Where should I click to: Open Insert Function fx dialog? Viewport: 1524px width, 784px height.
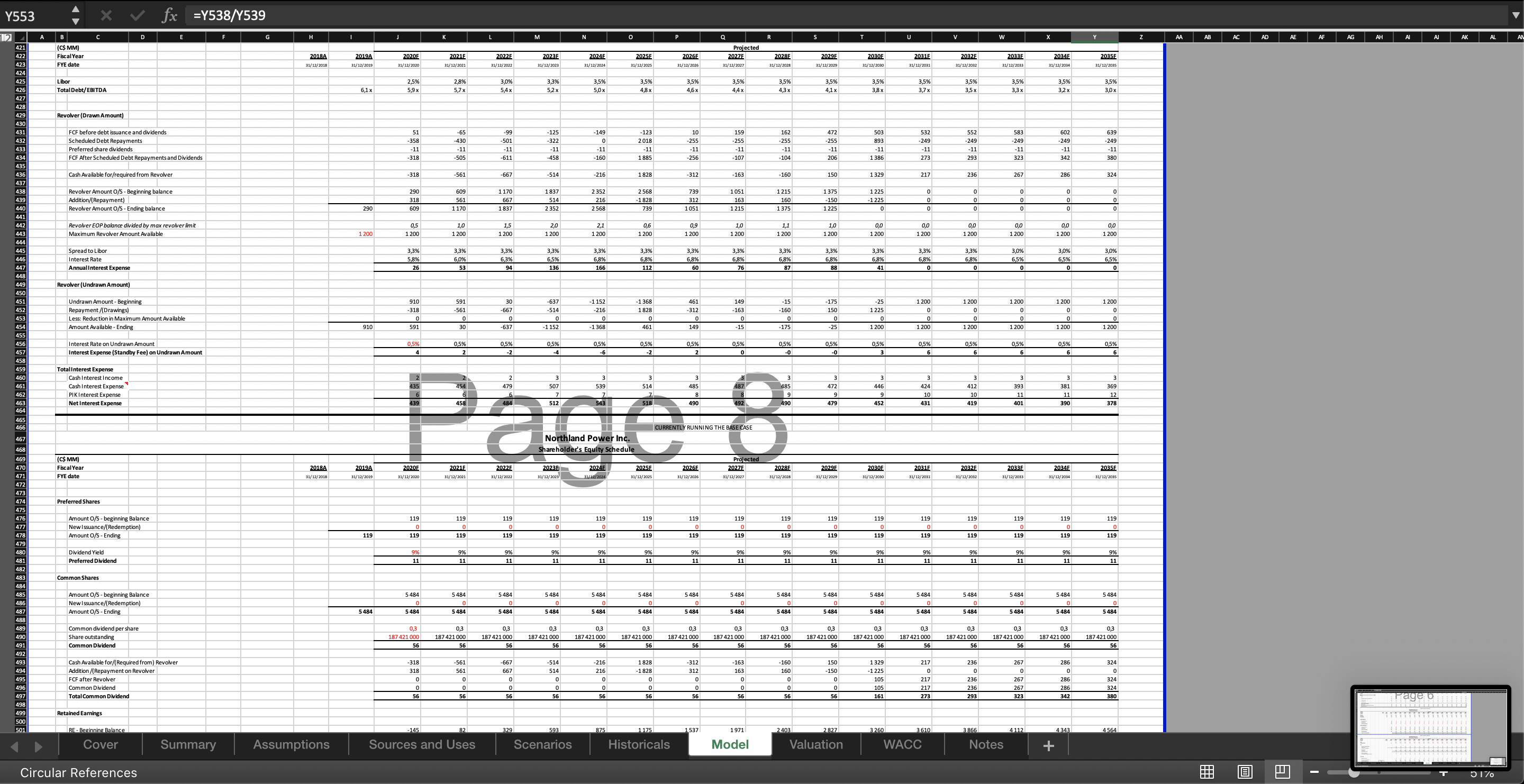(169, 15)
